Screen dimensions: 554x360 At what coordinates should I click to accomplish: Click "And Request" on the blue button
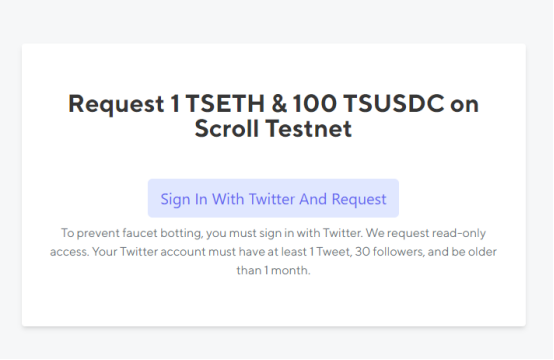tap(343, 199)
